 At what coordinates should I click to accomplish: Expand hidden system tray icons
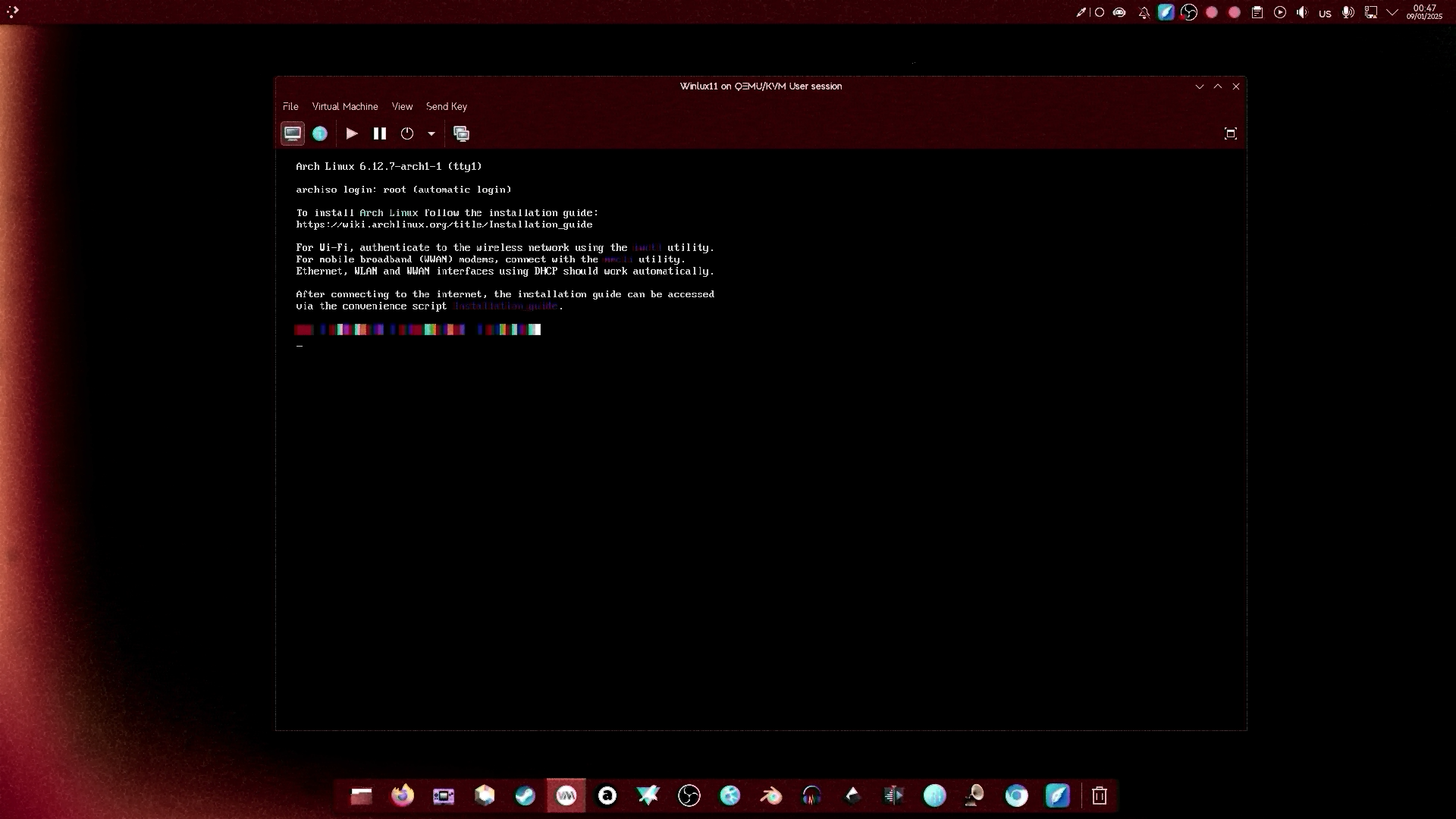click(1392, 12)
